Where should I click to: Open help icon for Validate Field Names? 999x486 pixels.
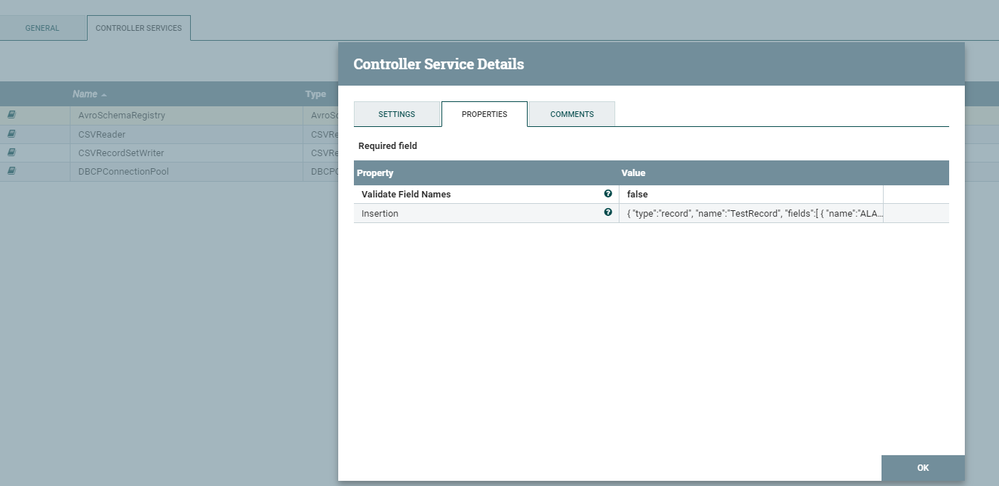pos(608,194)
